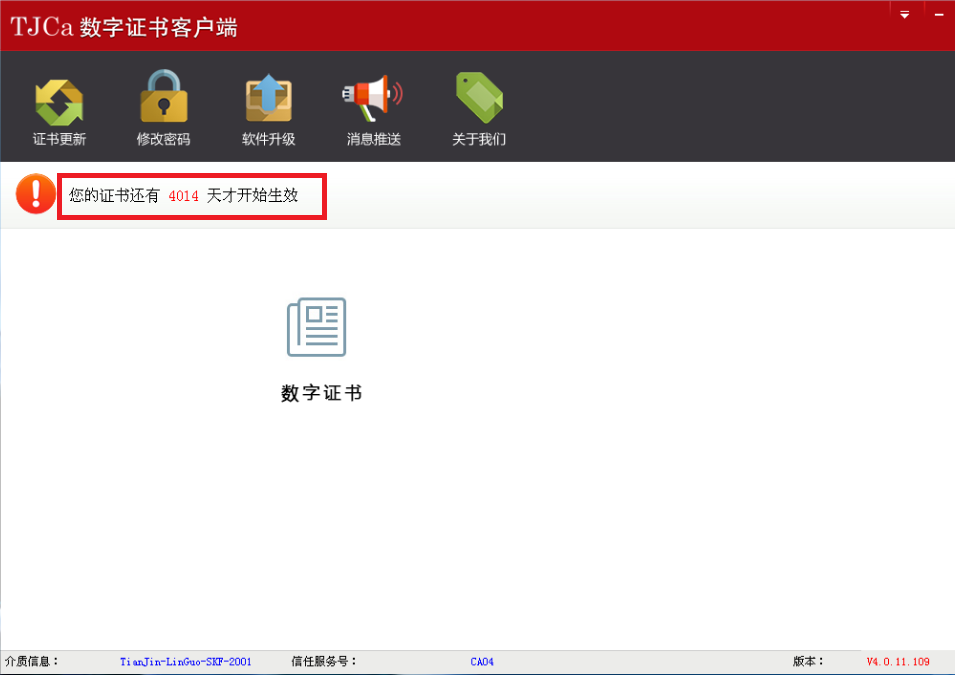This screenshot has width=955, height=675.
Task: Click the 关于我们 text label
Action: click(479, 140)
